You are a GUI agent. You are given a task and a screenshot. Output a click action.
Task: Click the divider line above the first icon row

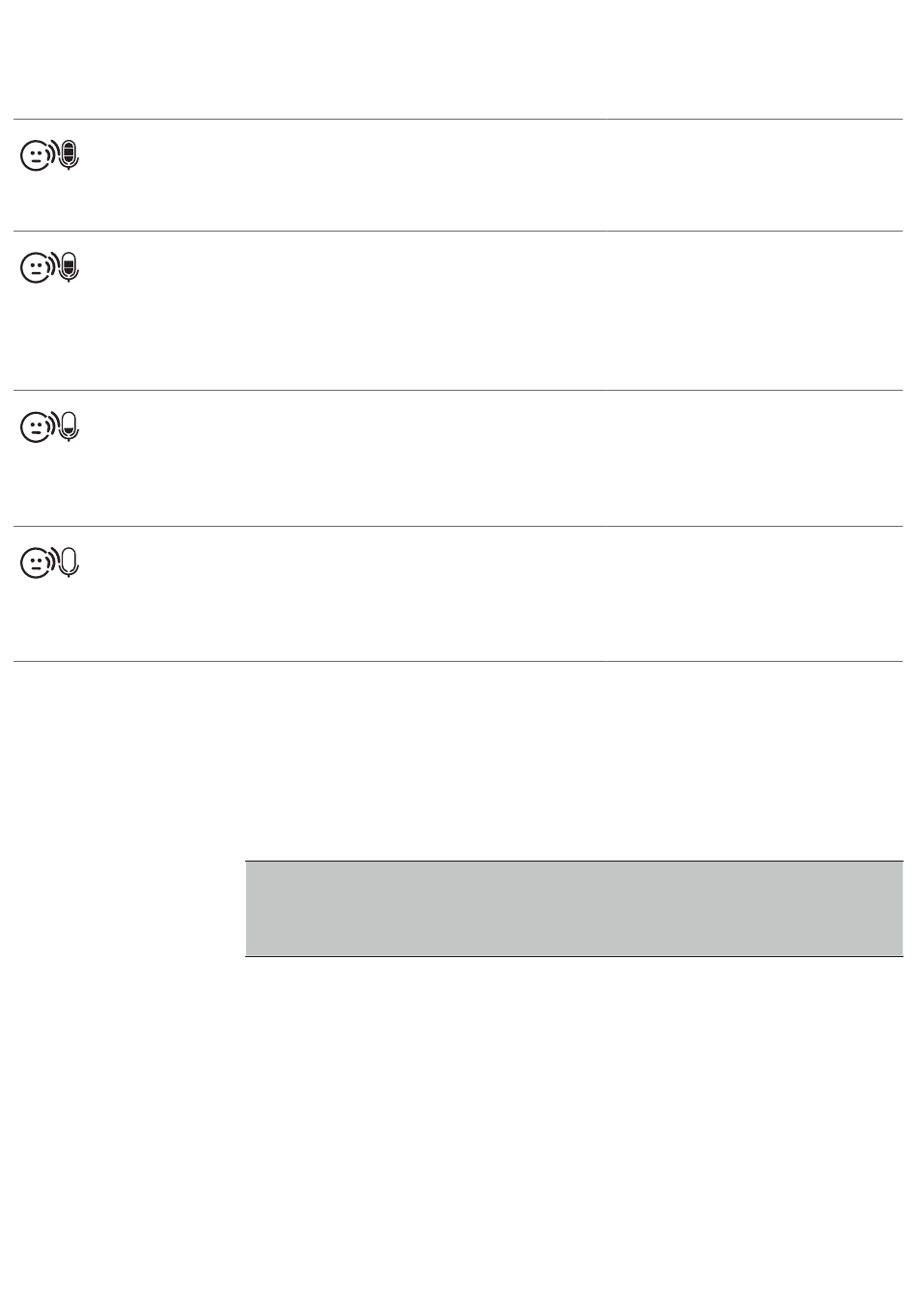458,120
